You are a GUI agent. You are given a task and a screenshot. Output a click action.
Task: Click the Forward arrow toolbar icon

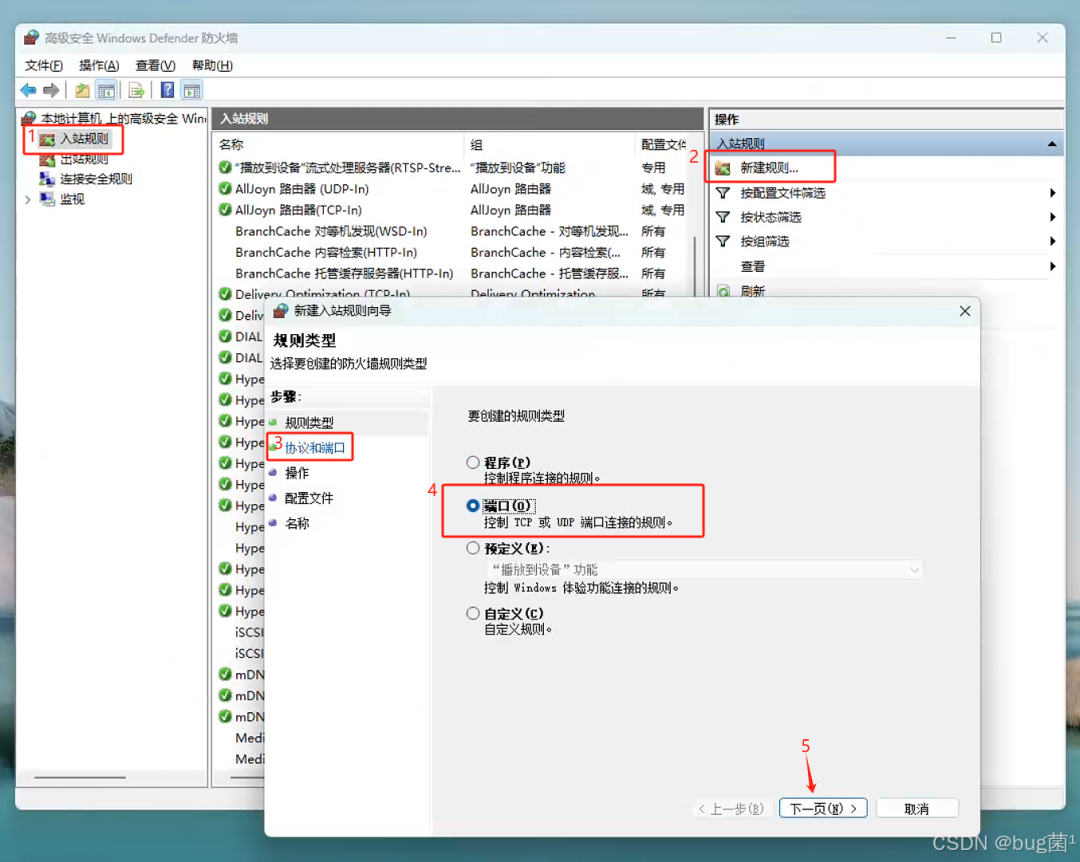51,90
